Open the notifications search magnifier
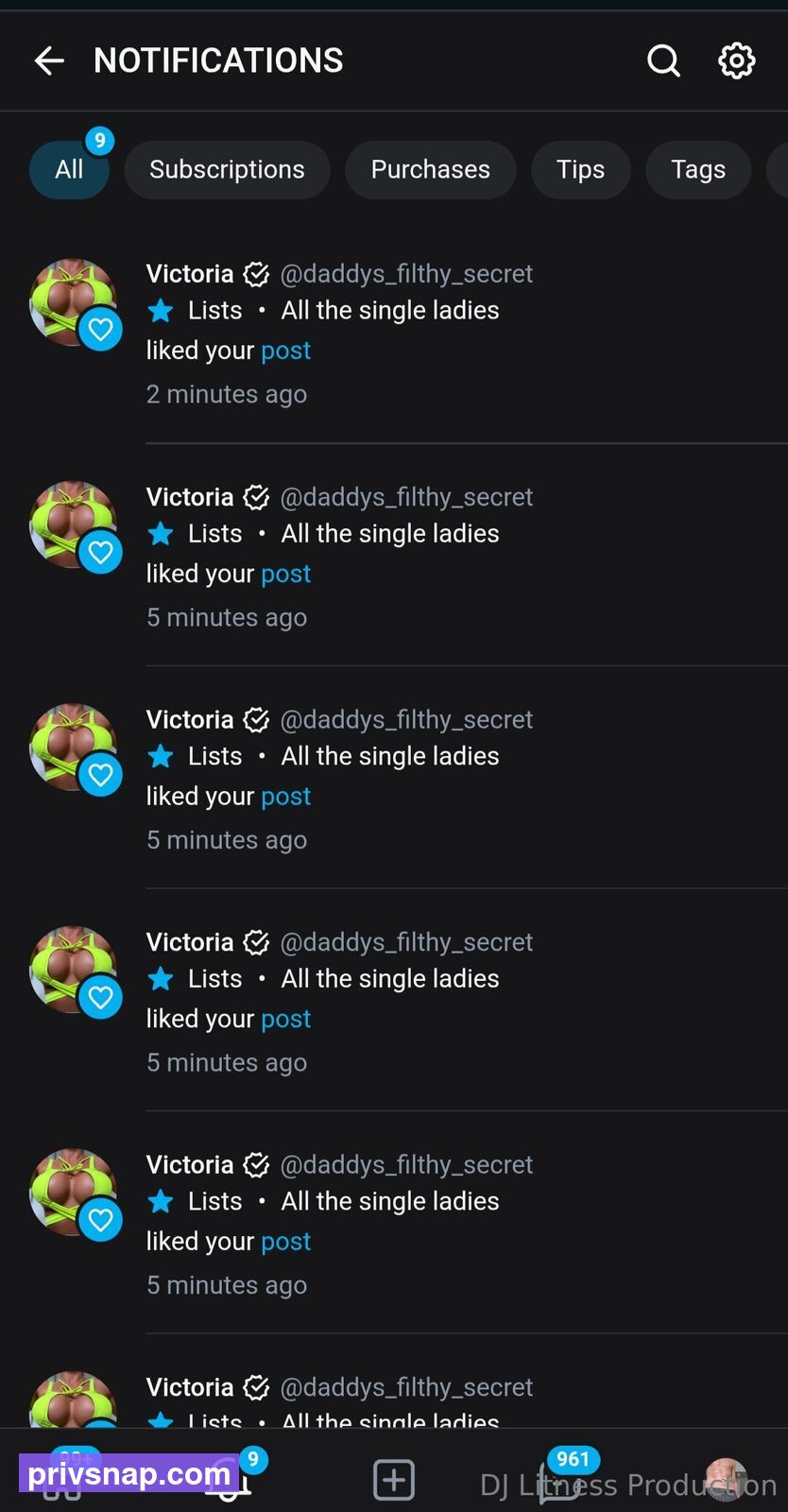The height and width of the screenshot is (1512, 788). [663, 60]
